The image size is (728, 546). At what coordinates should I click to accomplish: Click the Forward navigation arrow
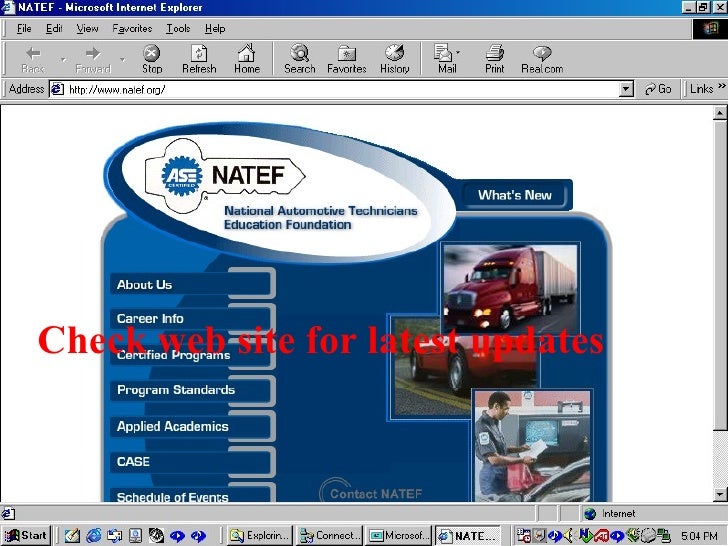click(x=93, y=59)
